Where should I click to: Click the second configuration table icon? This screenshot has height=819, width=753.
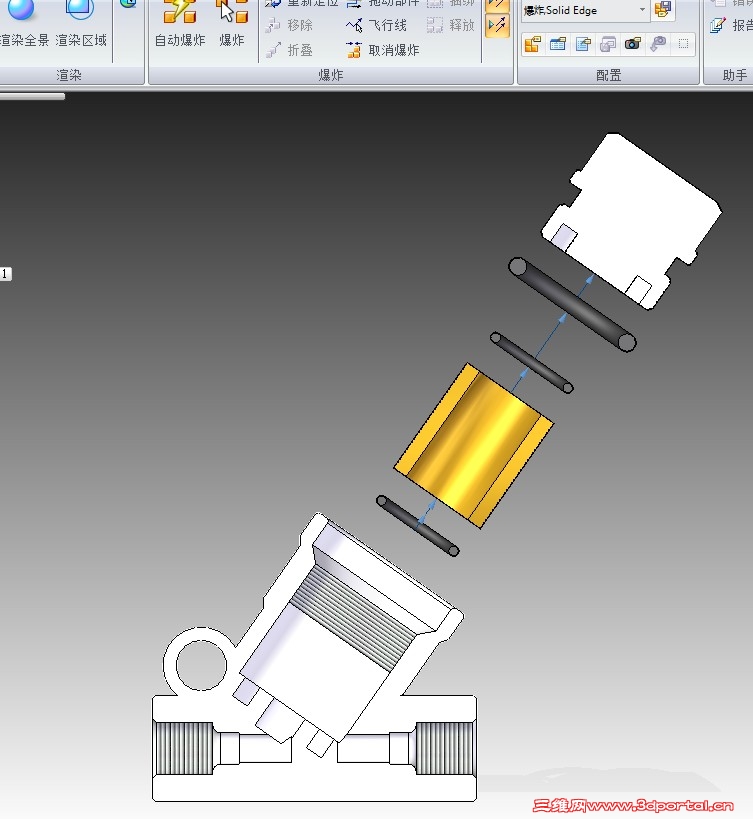coord(558,44)
